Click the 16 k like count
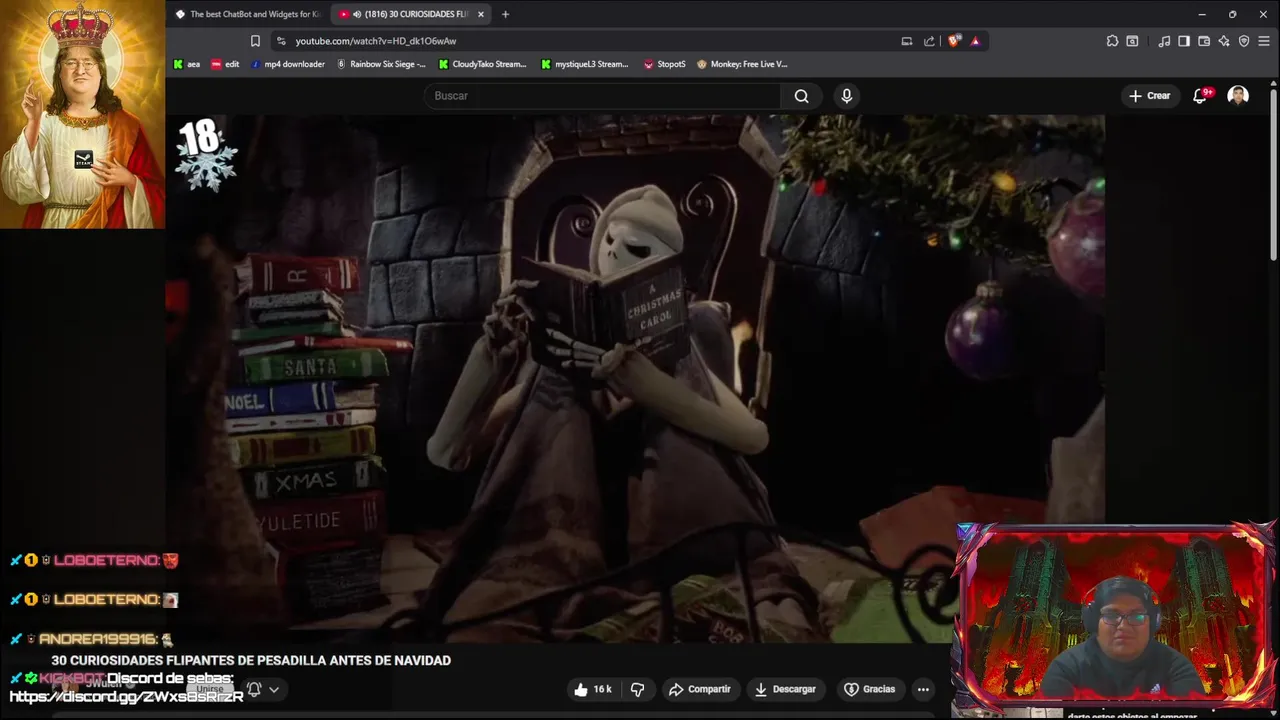 [x=602, y=689]
